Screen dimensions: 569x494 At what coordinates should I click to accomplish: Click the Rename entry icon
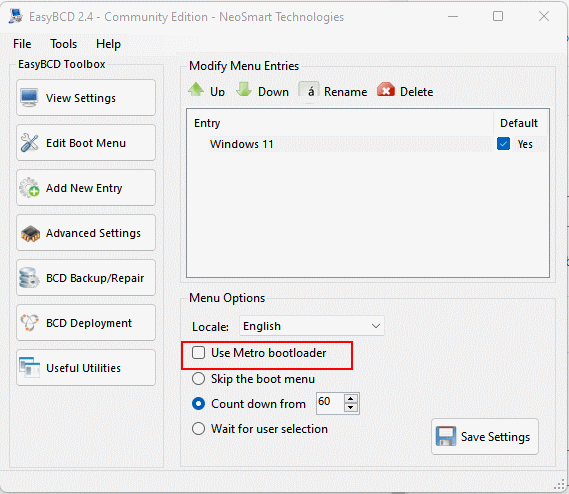309,91
